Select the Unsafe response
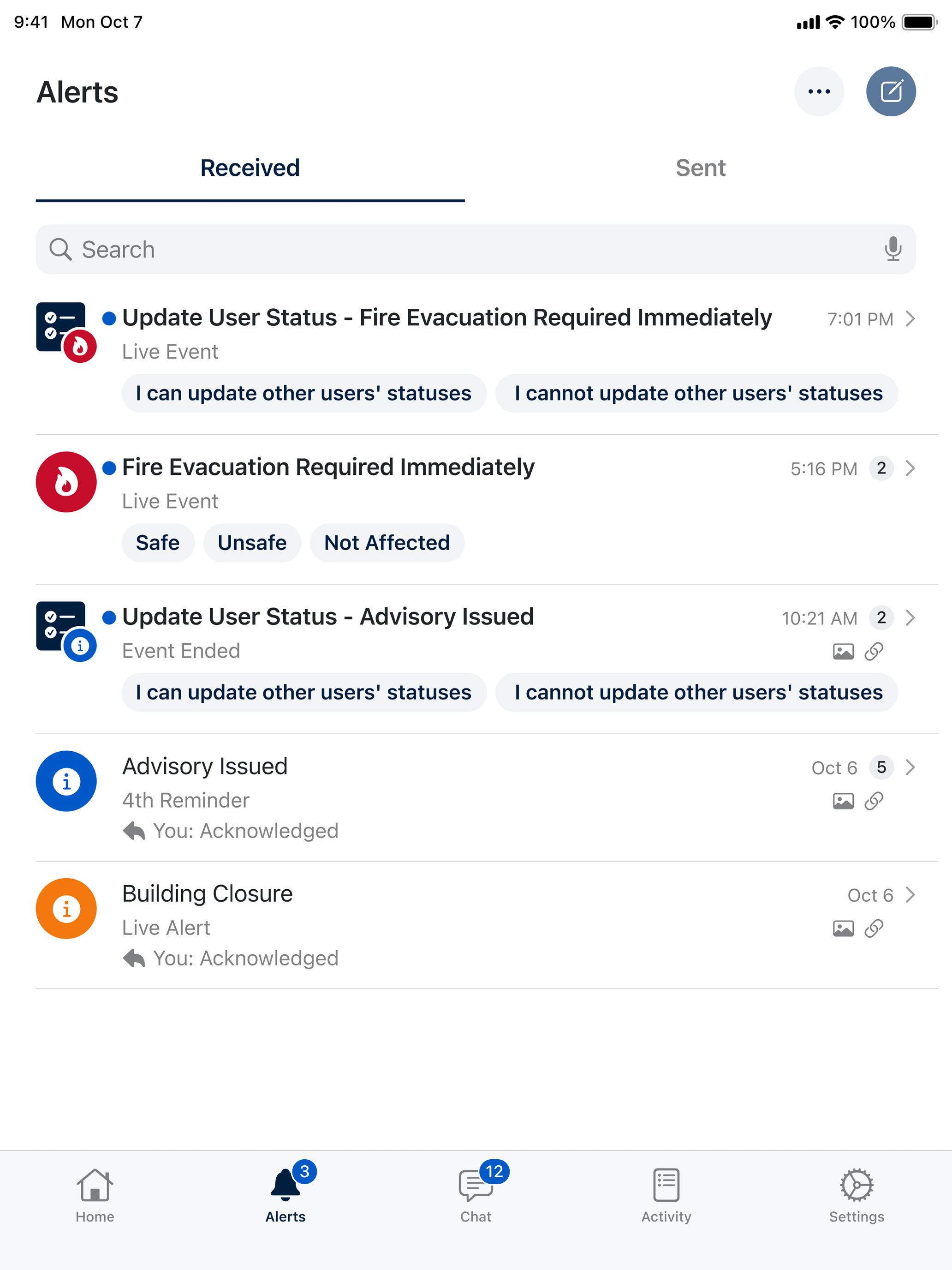This screenshot has height=1270, width=952. tap(252, 543)
